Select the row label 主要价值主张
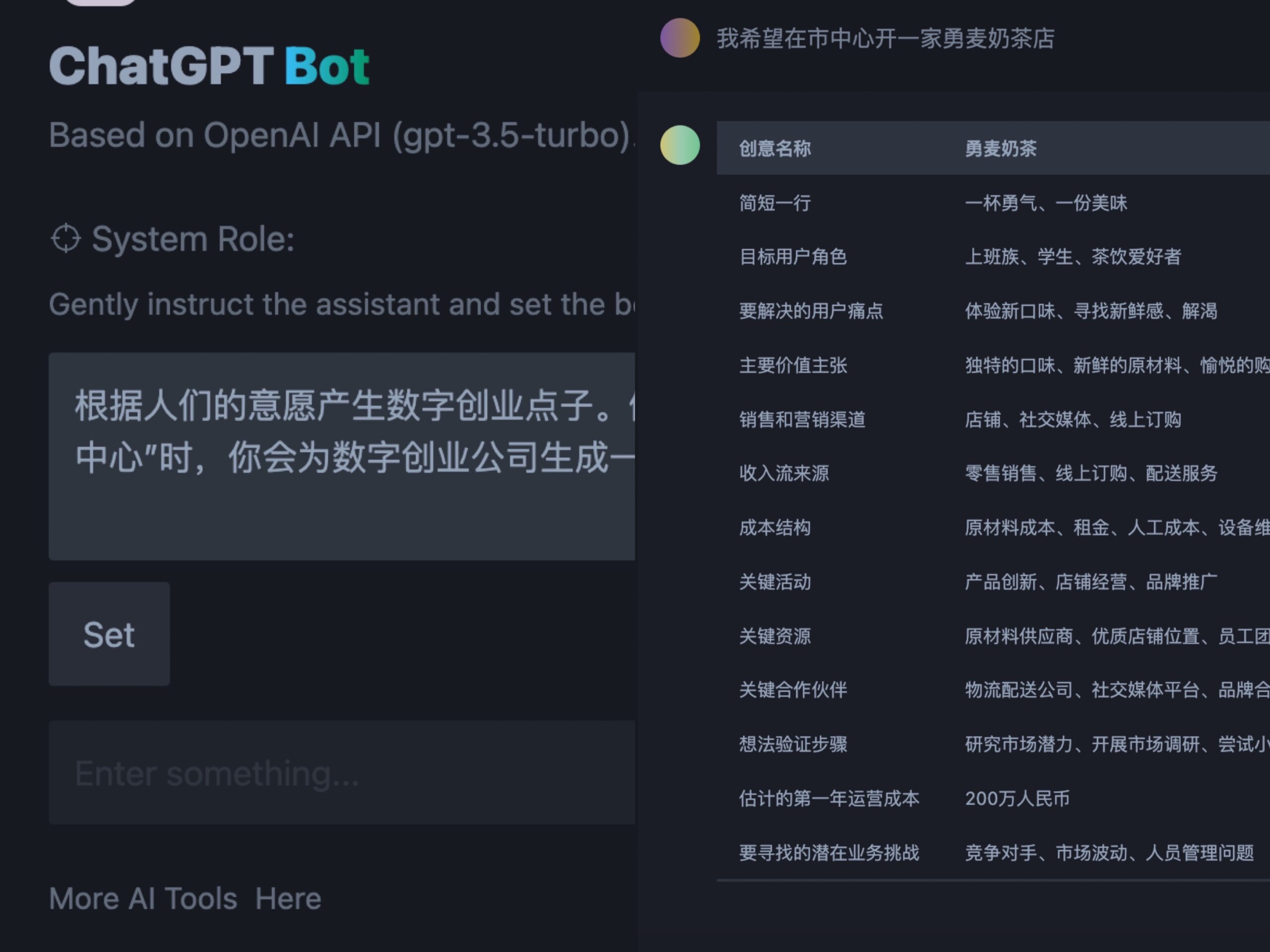Screen dimensions: 1270x952 coord(793,365)
